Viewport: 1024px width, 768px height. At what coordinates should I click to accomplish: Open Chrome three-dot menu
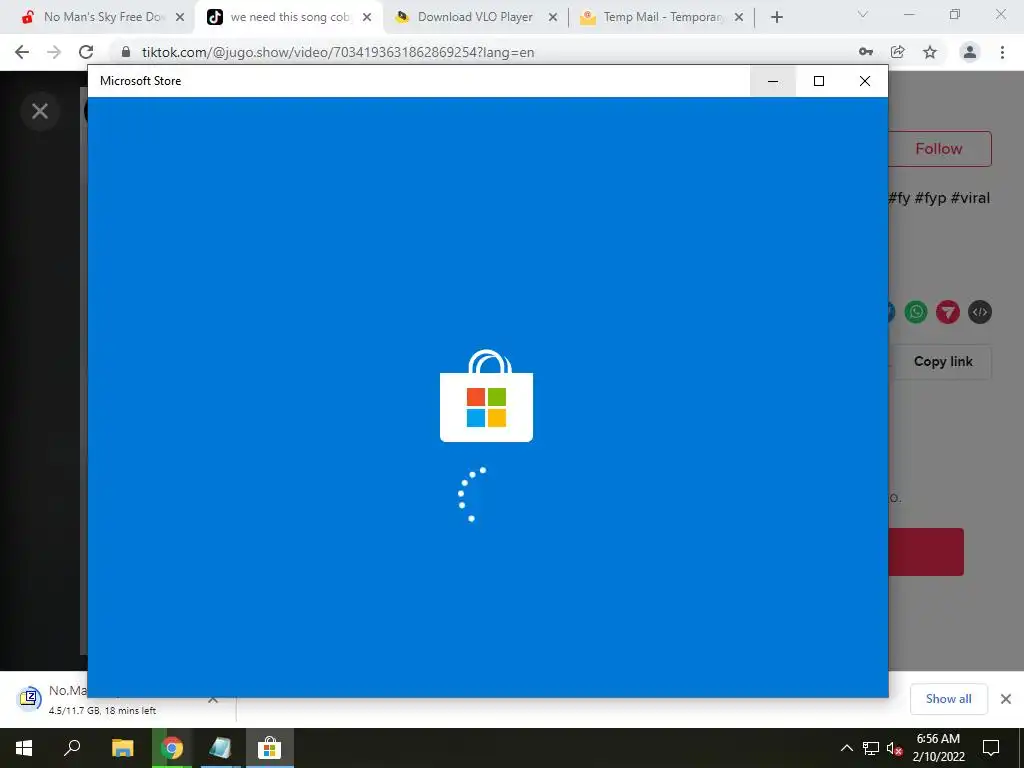1002,52
